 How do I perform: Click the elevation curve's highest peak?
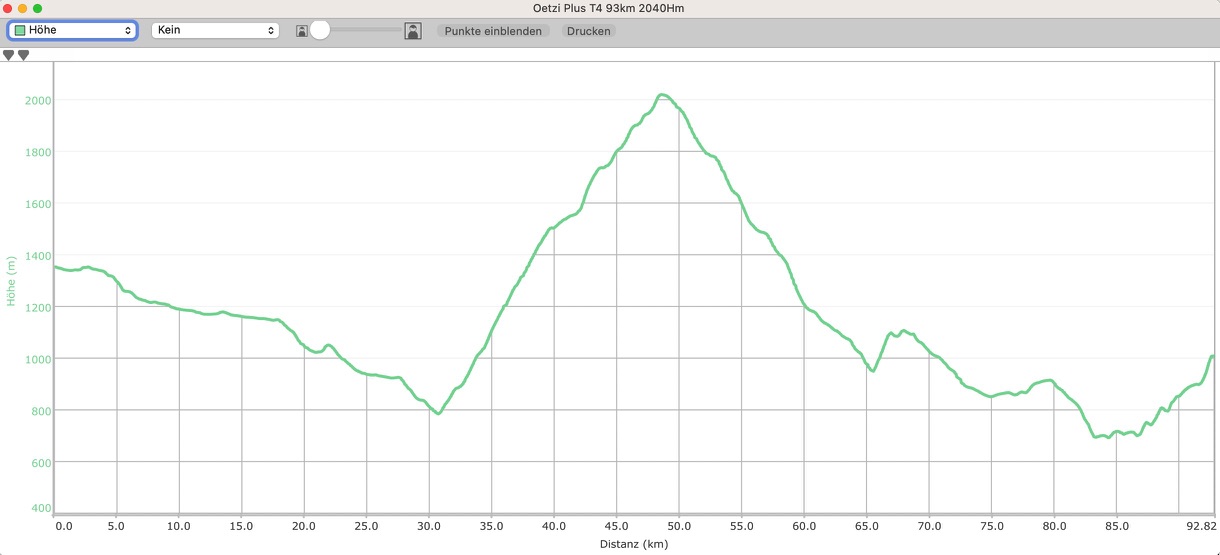(662, 95)
